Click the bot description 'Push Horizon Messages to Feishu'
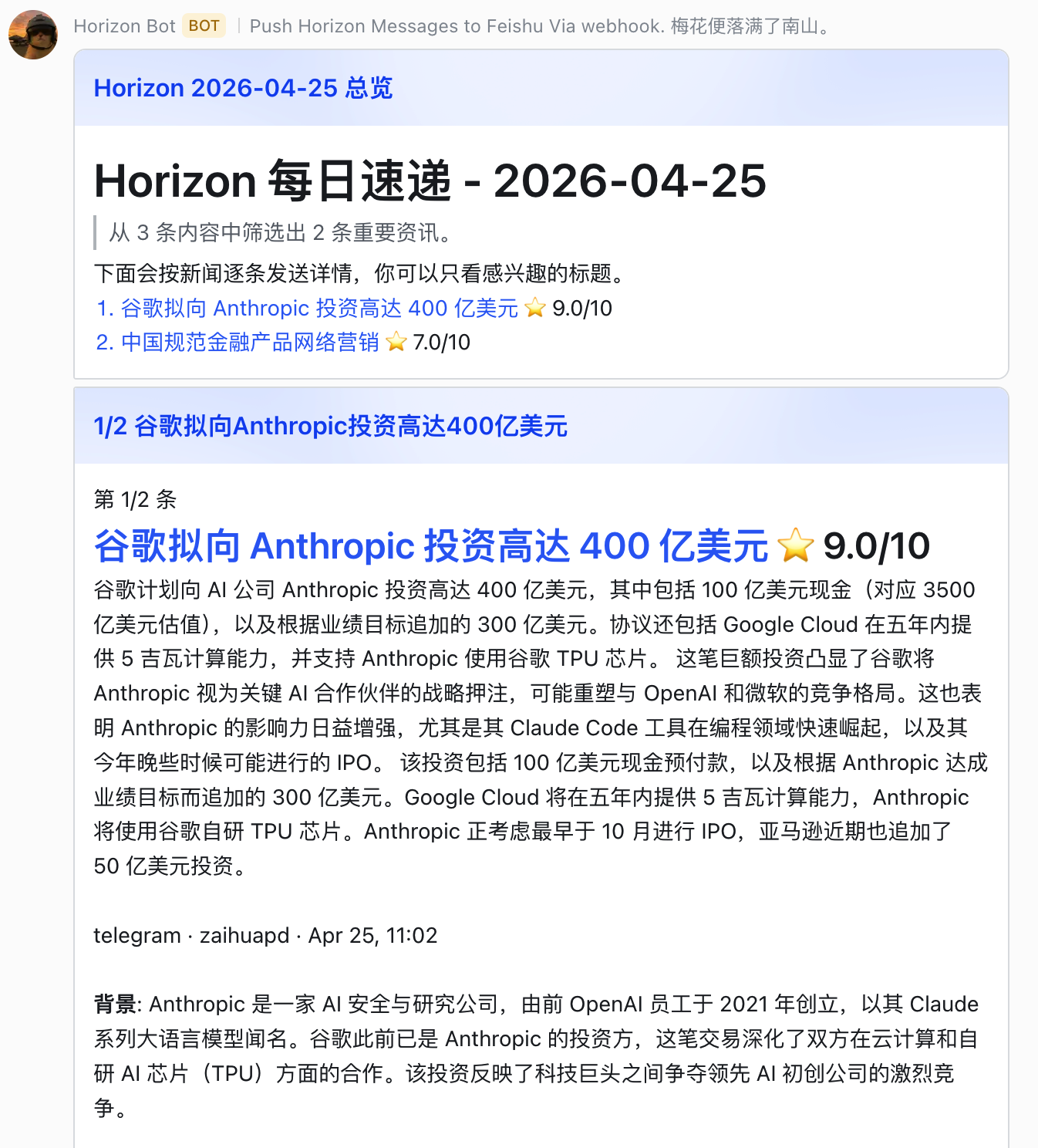The height and width of the screenshot is (1148, 1038). coord(539,26)
